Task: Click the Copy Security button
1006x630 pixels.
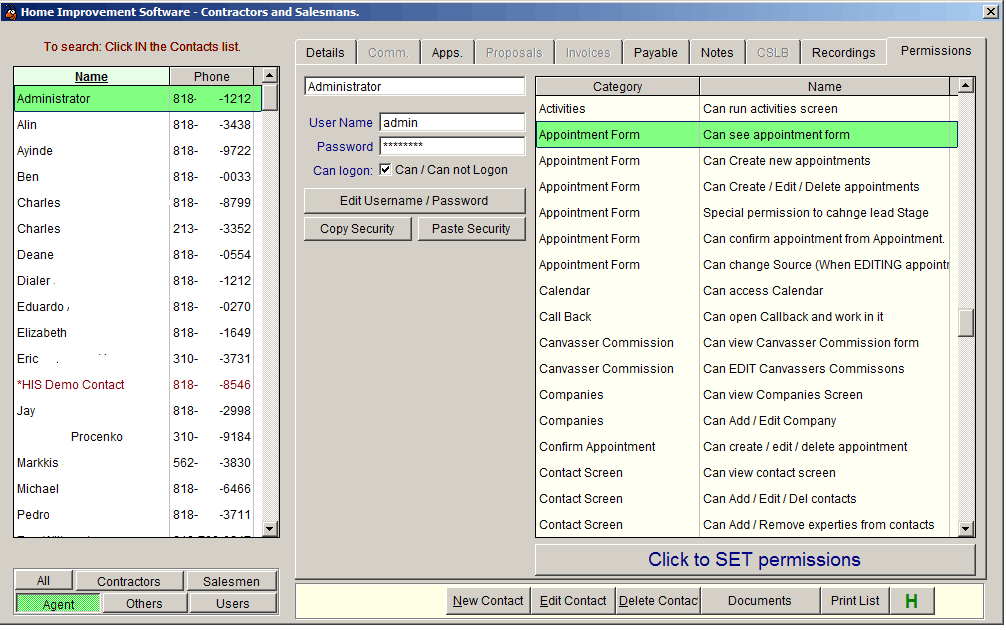Action: [357, 228]
